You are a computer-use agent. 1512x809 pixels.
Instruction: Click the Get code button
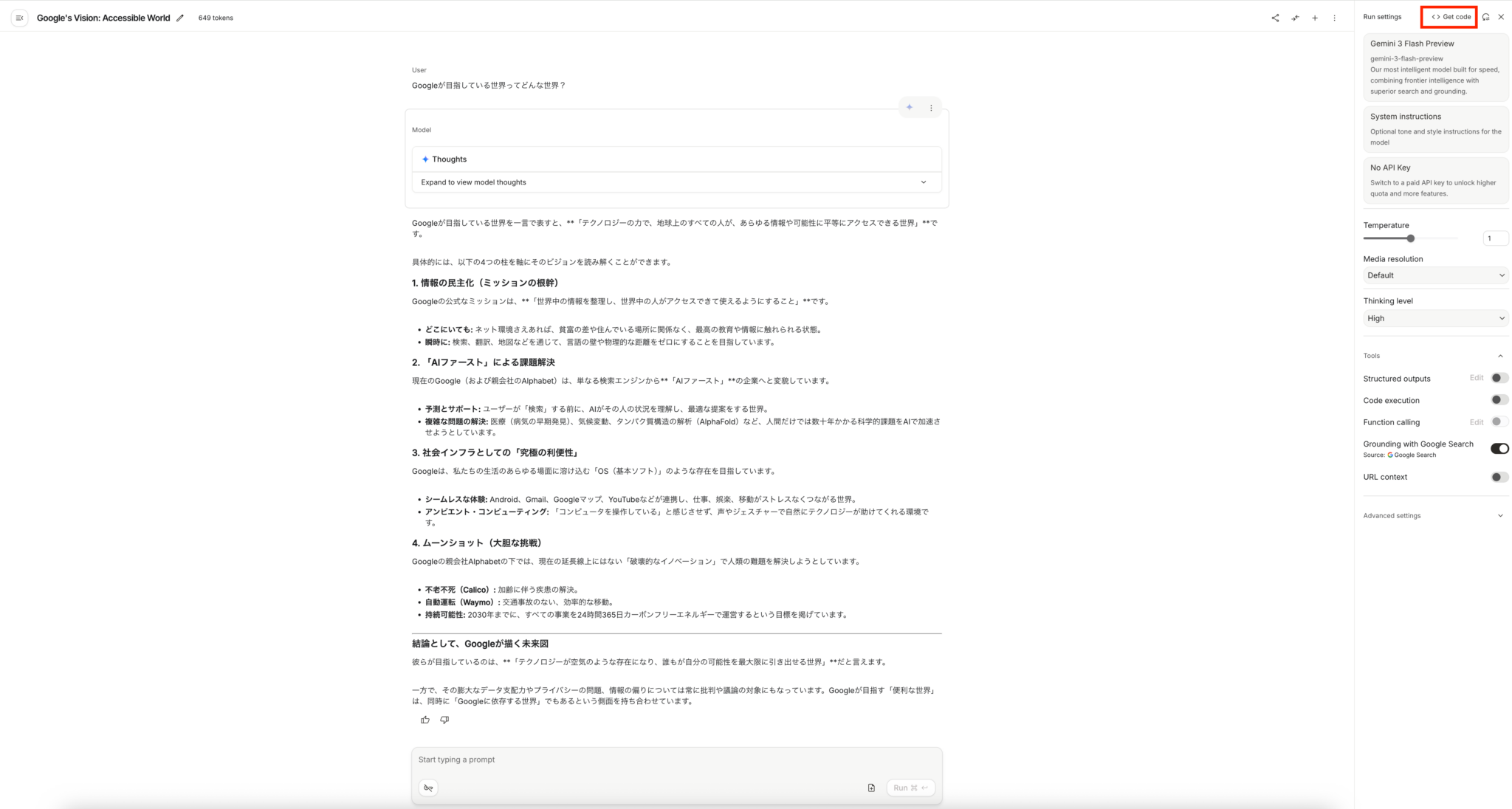(1449, 16)
